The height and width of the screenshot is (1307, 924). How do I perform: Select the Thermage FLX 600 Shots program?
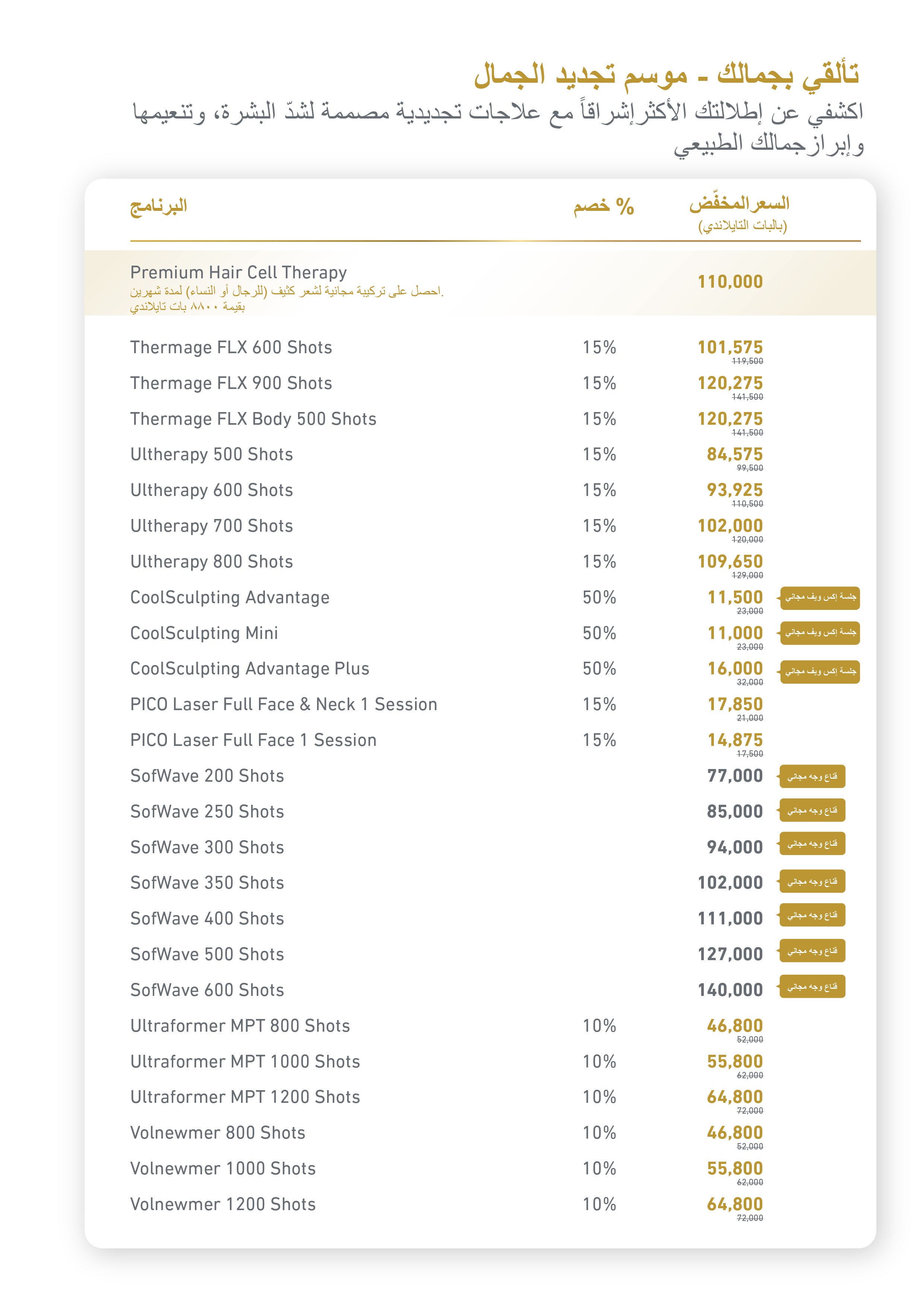[x=231, y=347]
